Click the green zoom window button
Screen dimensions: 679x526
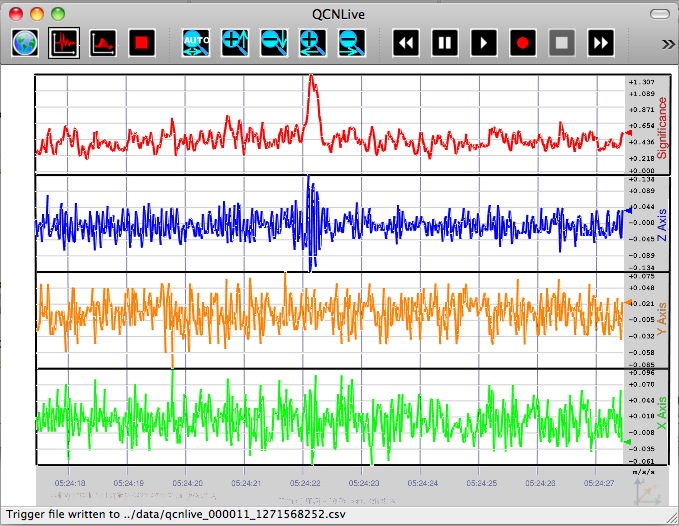click(58, 14)
